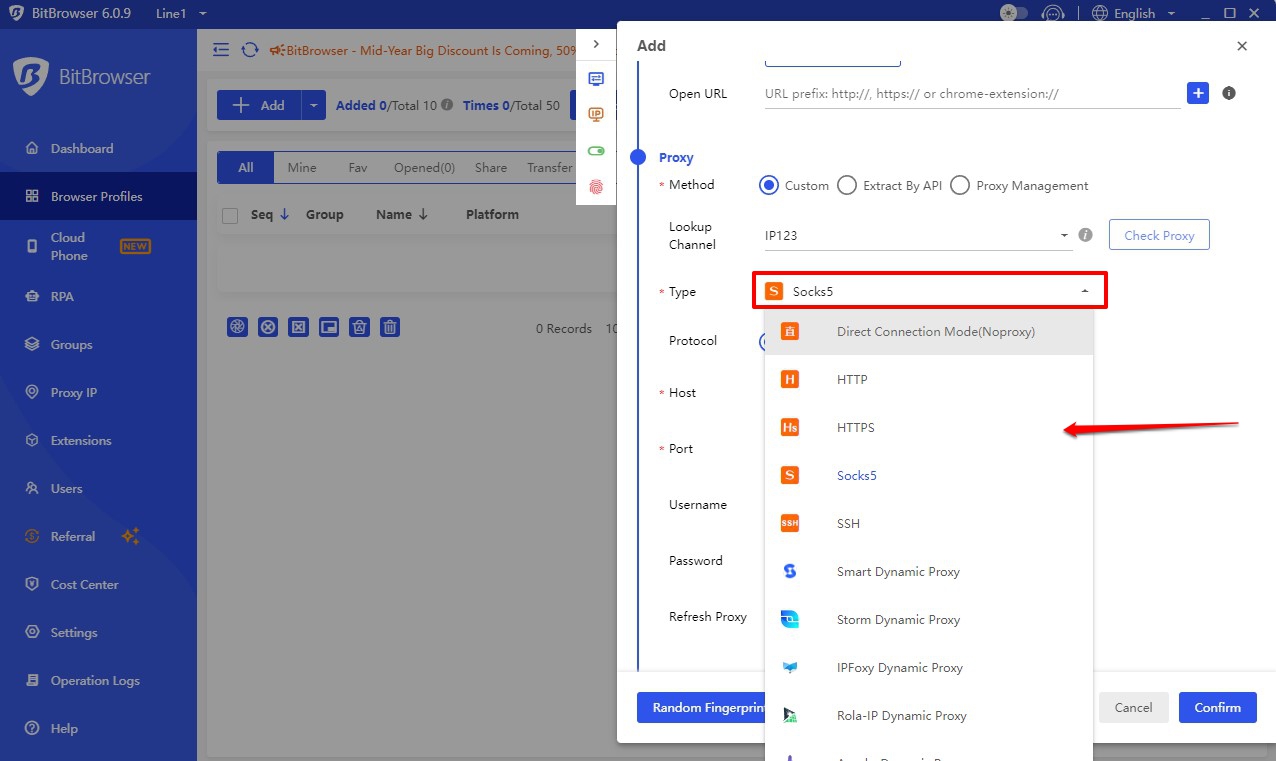1276x761 pixels.
Task: Choose HTTP proxy type
Action: click(929, 379)
